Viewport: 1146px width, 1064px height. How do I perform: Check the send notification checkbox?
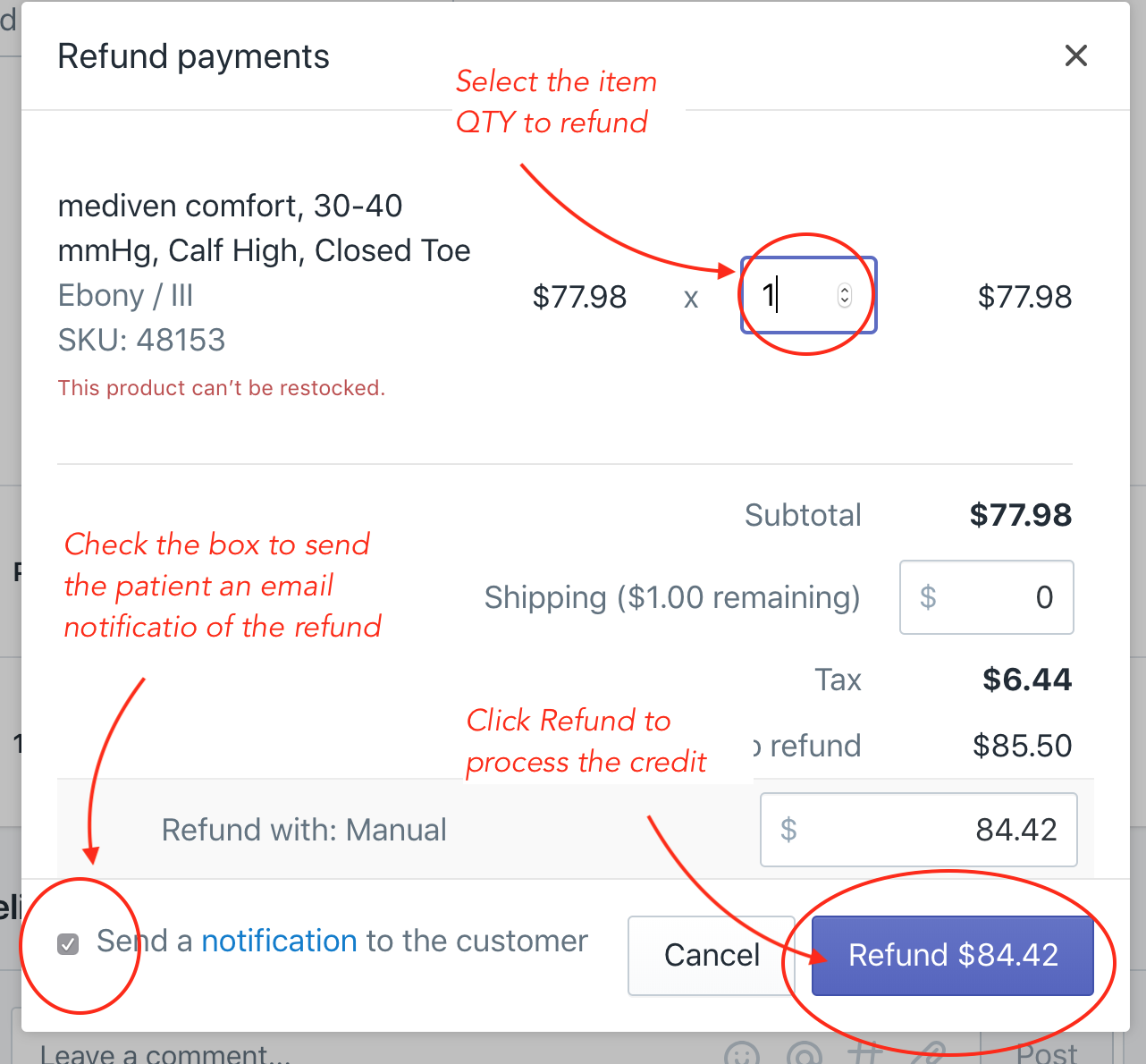(68, 943)
